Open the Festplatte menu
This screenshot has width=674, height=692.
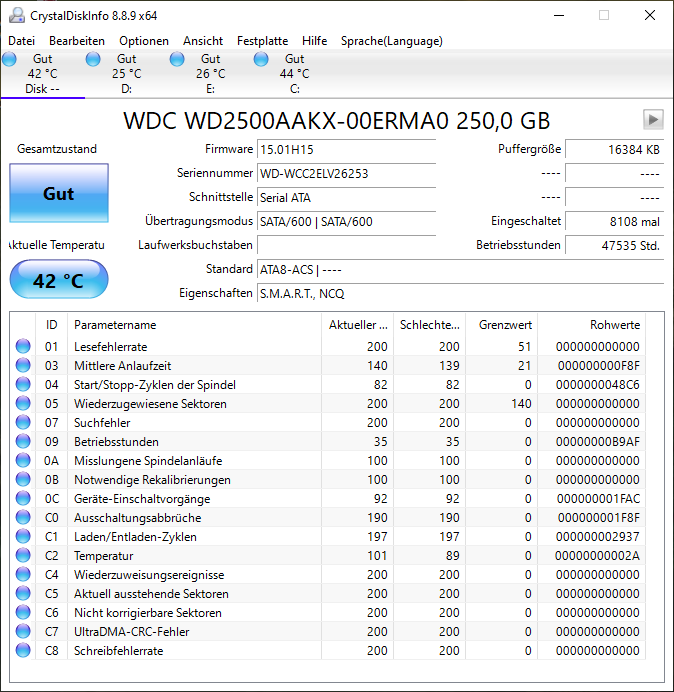pos(262,41)
